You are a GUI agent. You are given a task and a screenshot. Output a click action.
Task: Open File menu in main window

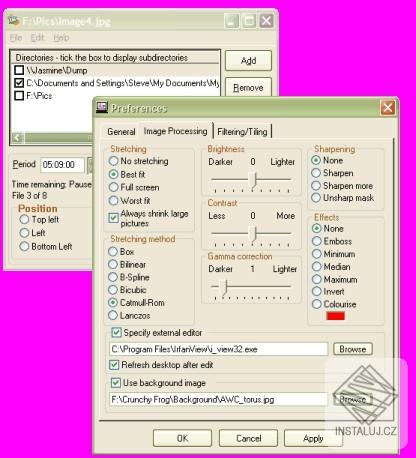pyautogui.click(x=16, y=37)
